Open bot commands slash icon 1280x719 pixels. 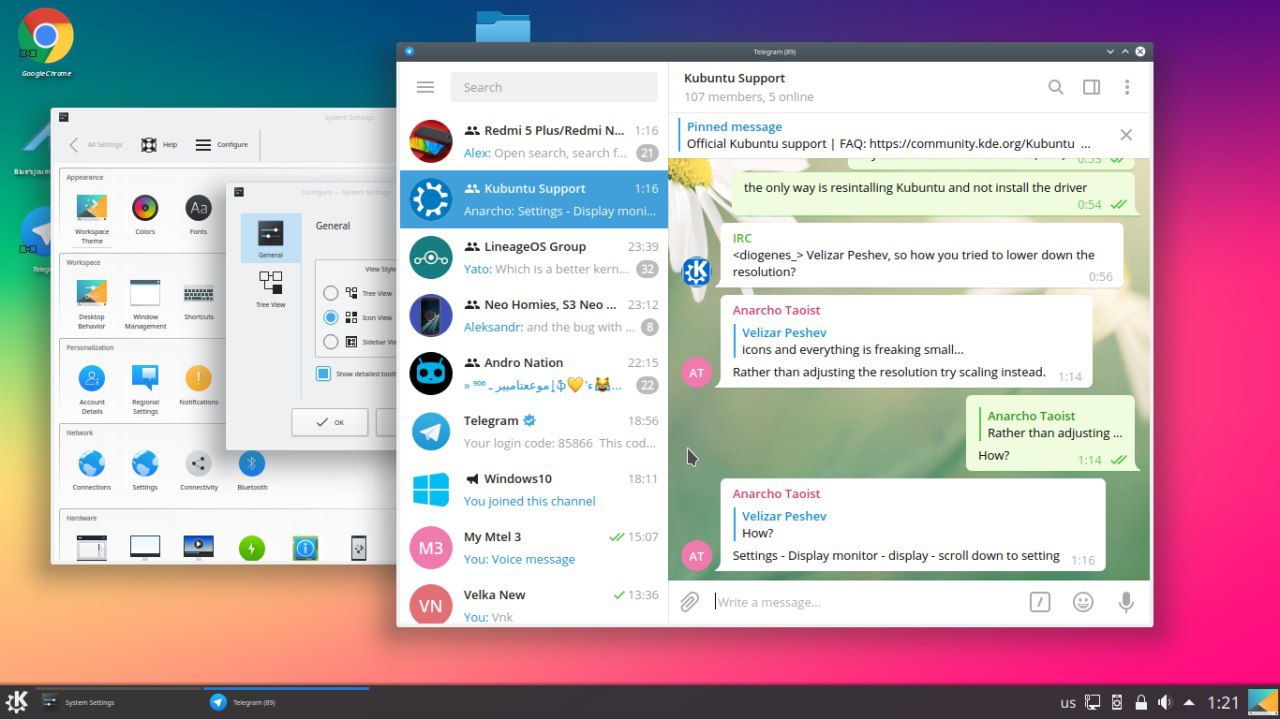[1040, 602]
